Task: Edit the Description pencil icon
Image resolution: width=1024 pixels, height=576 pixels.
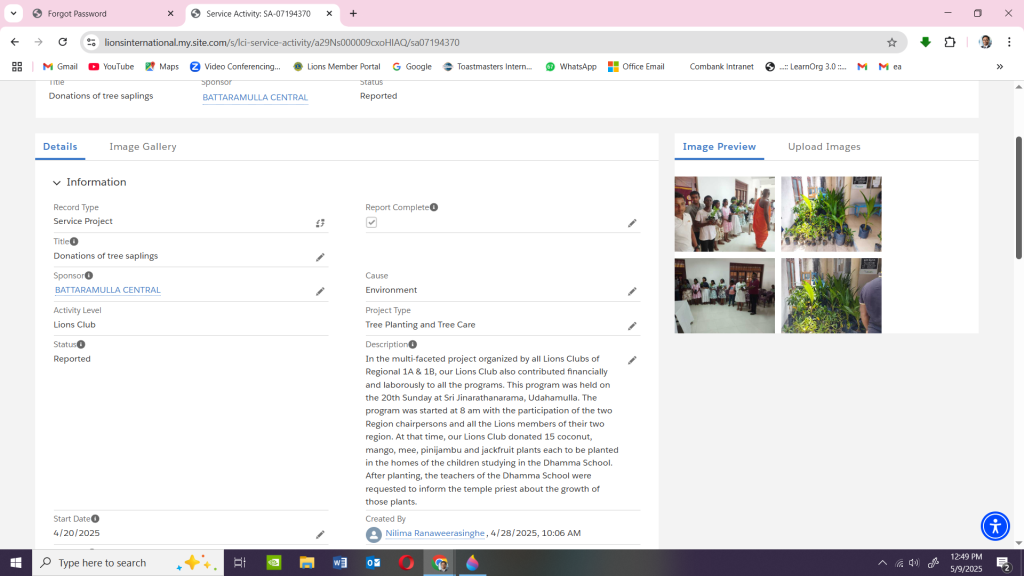Action: click(x=632, y=360)
